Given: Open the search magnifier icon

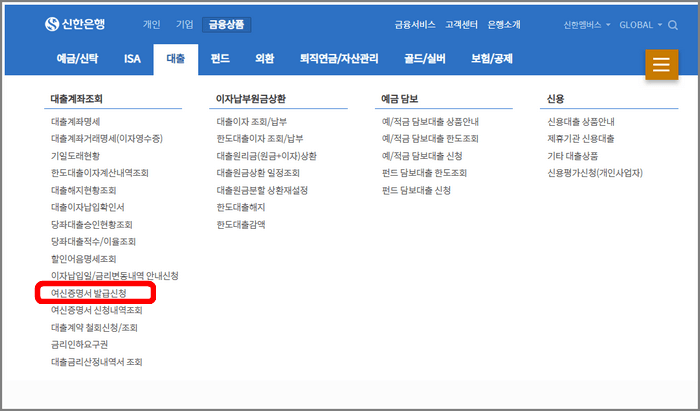Looking at the screenshot, I should [673, 25].
